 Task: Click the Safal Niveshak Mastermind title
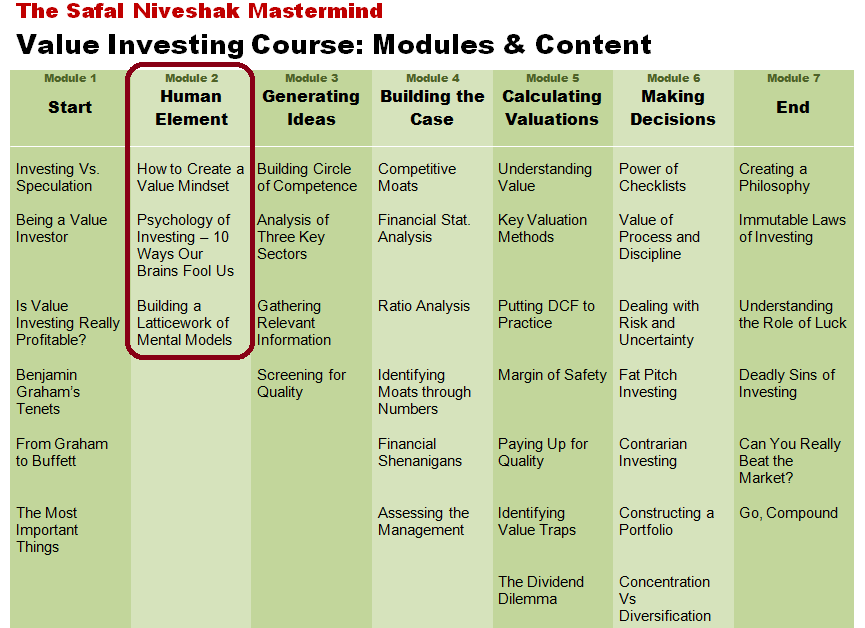tap(199, 10)
